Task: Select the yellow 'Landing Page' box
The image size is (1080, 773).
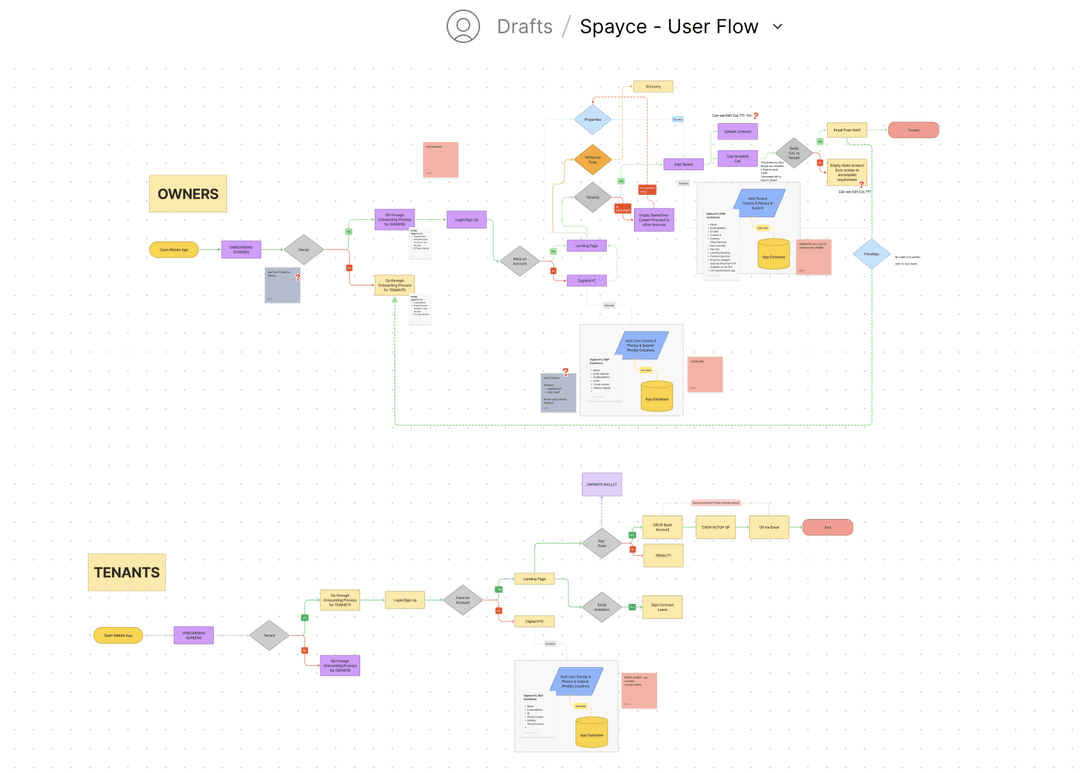Action: (534, 579)
